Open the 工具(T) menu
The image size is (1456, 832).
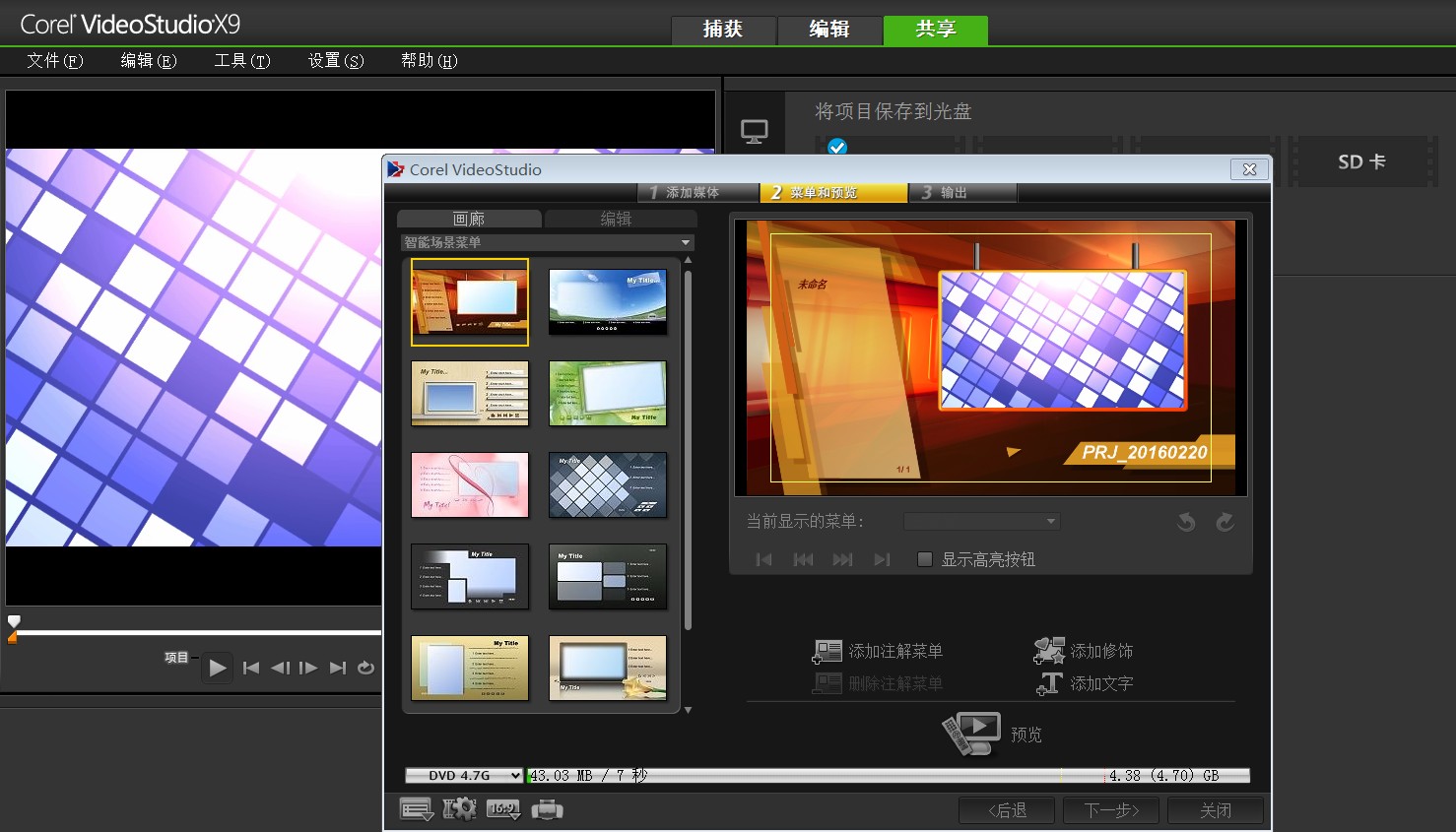242,61
